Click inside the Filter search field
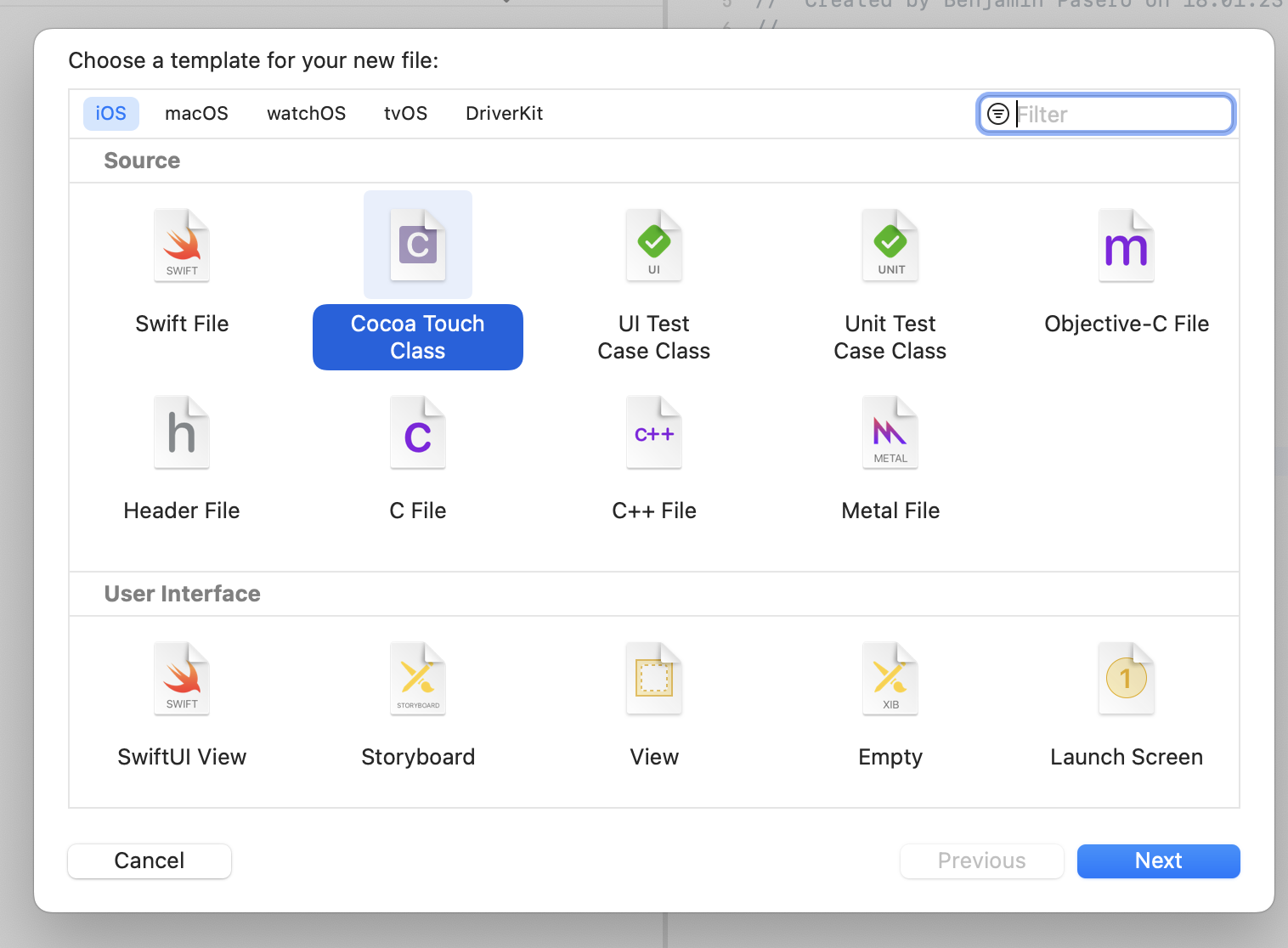 tap(1104, 114)
